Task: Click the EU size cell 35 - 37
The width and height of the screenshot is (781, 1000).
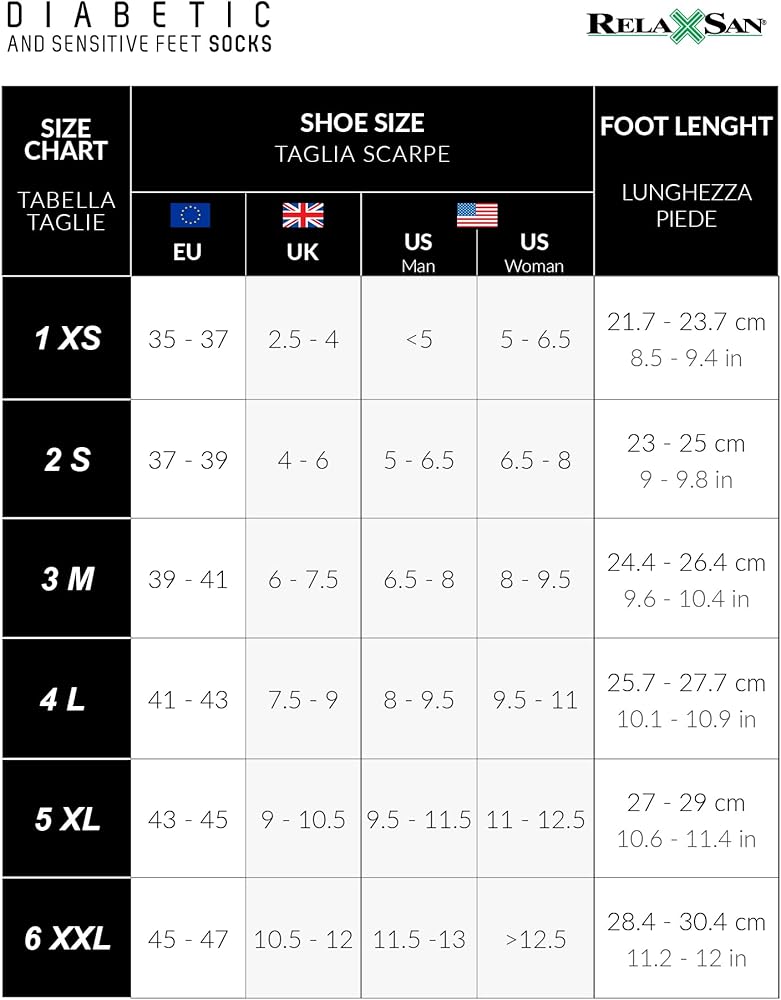Action: tap(188, 339)
